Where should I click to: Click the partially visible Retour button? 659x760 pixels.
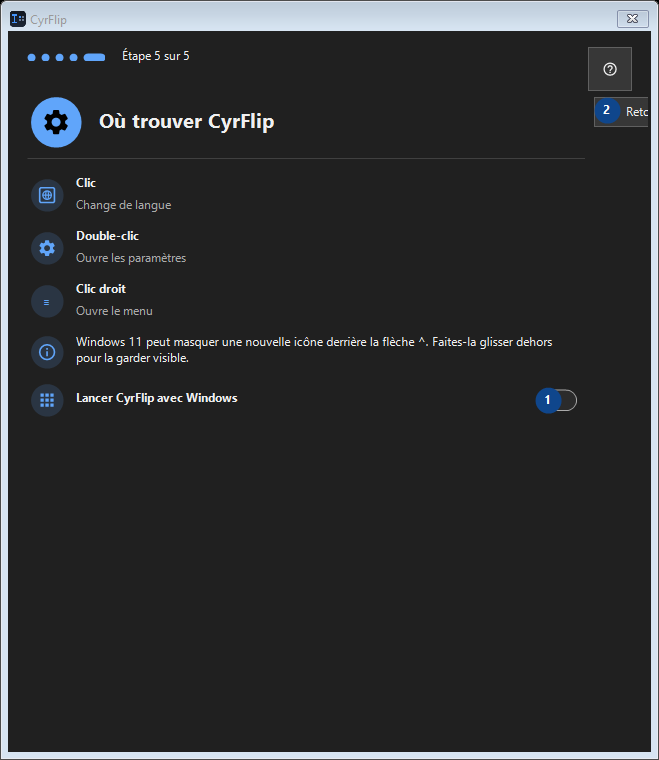tap(621, 112)
